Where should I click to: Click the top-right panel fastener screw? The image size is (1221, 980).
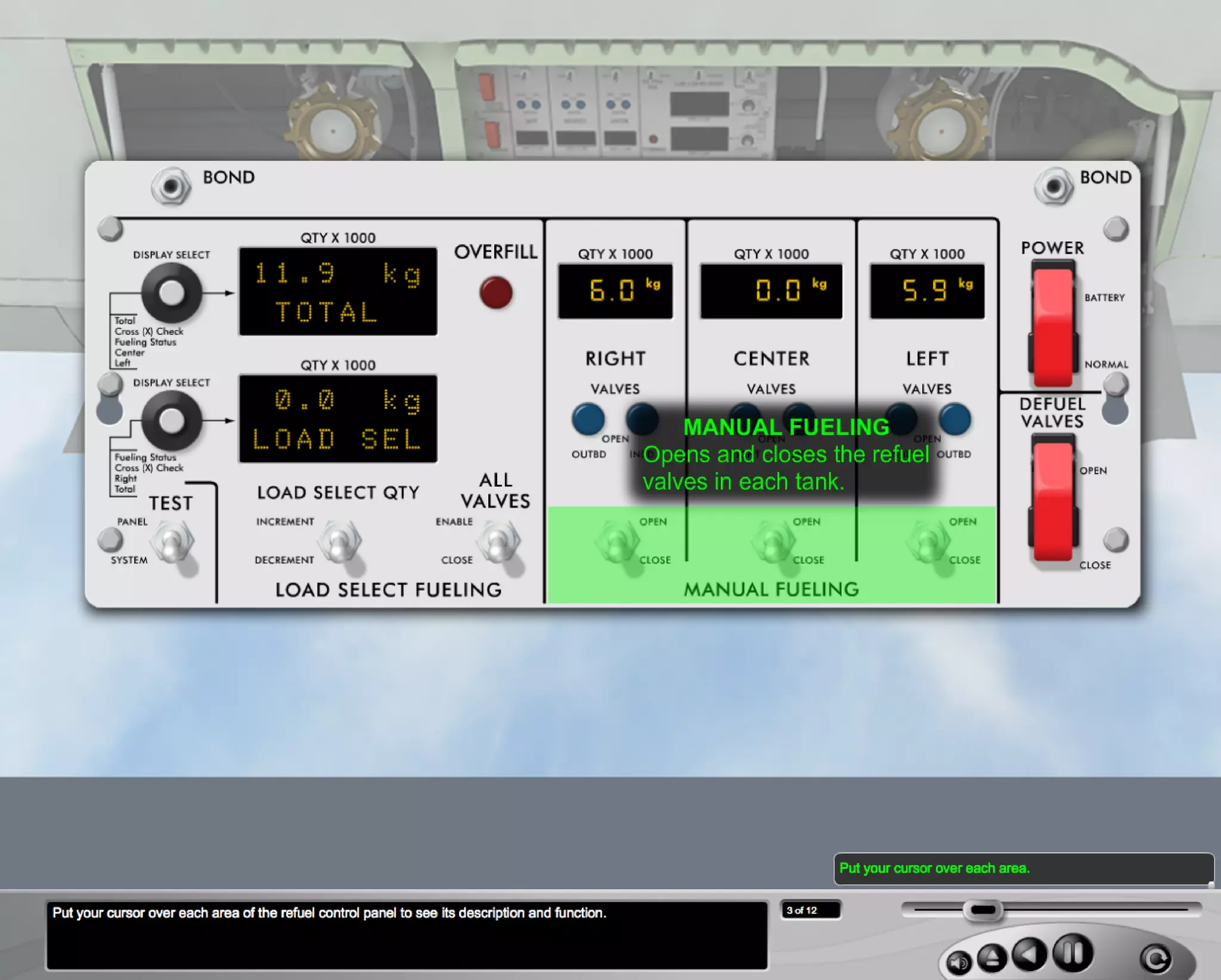1115,228
